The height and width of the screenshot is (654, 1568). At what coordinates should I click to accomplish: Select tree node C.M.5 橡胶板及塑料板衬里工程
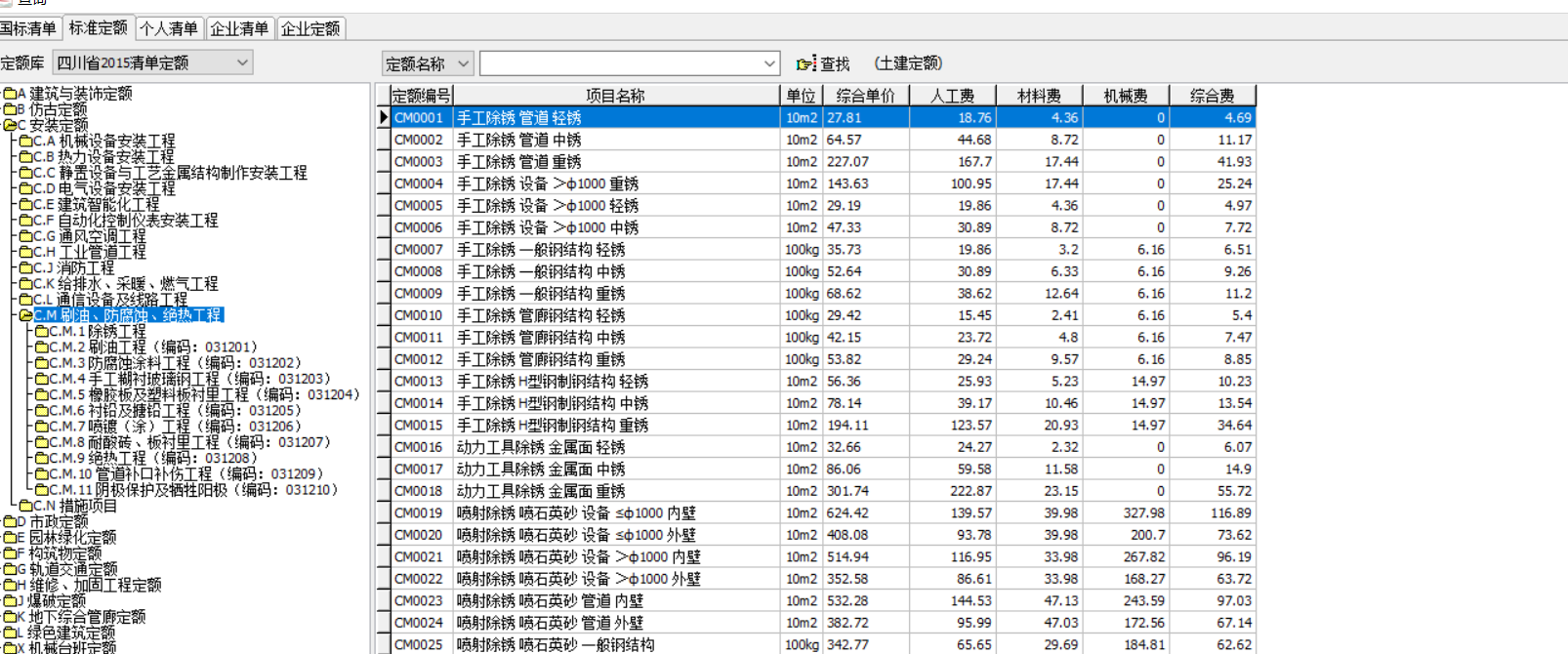pos(205,394)
